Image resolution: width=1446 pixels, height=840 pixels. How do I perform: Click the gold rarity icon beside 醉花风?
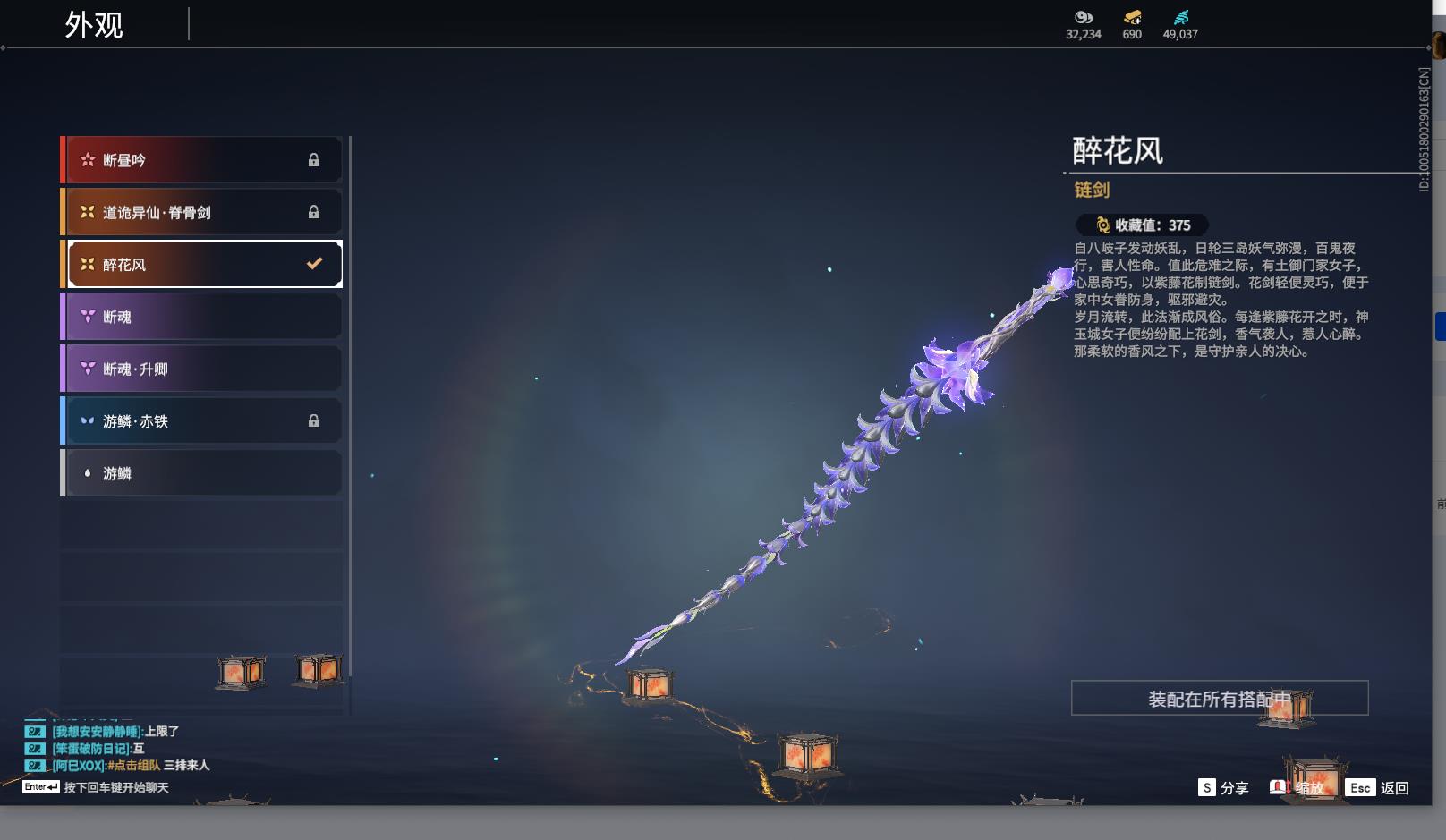88,264
